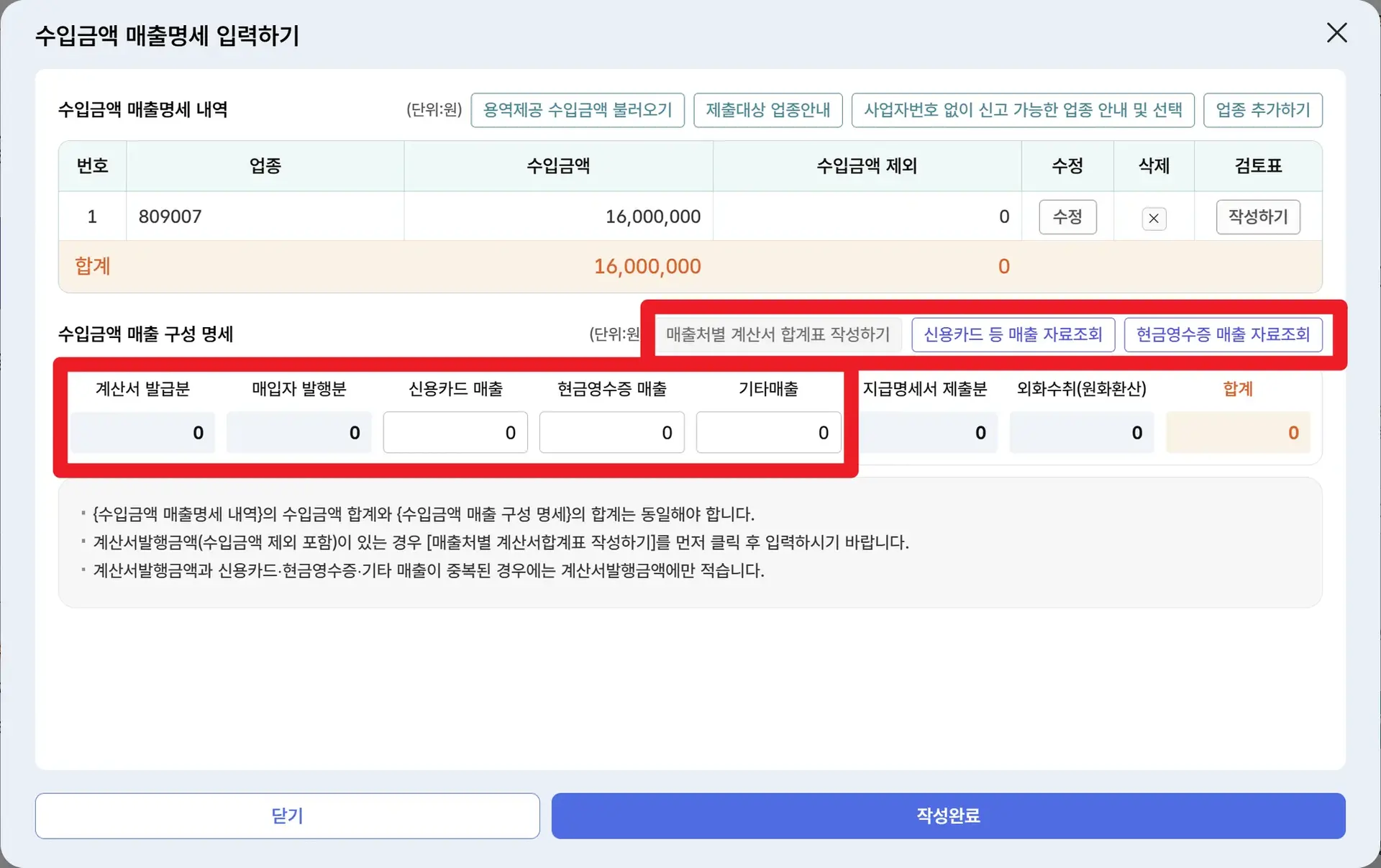This screenshot has width=1381, height=868.
Task: Click 매출처별 계산서 합계표 작성하기 button
Action: coord(778,334)
